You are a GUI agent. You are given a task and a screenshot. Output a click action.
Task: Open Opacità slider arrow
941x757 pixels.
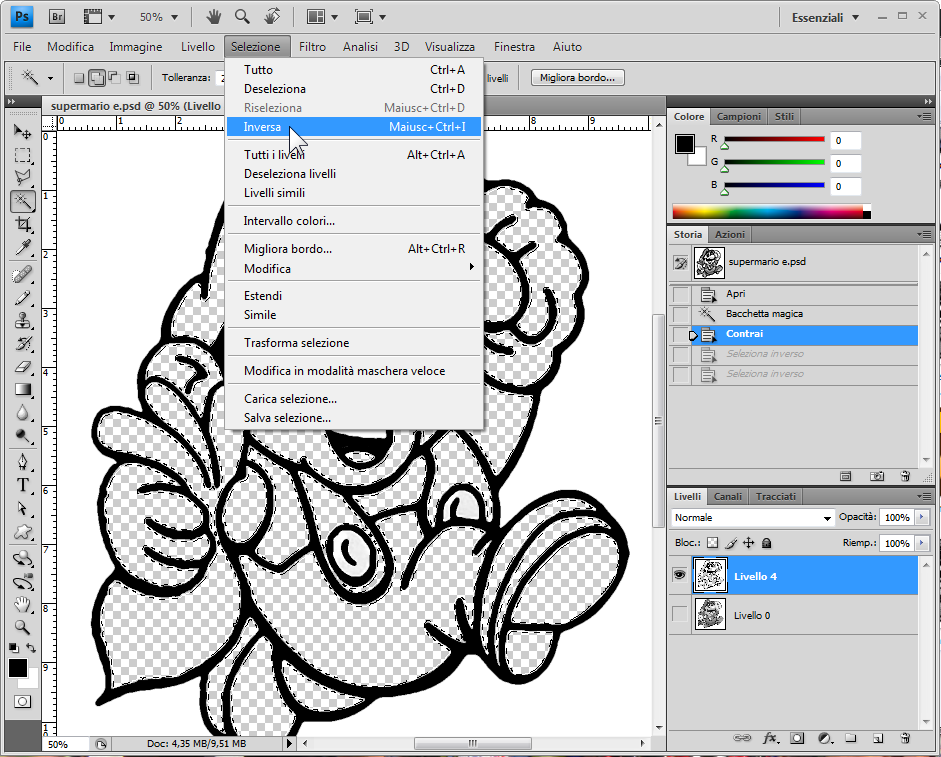pyautogui.click(x=922, y=517)
